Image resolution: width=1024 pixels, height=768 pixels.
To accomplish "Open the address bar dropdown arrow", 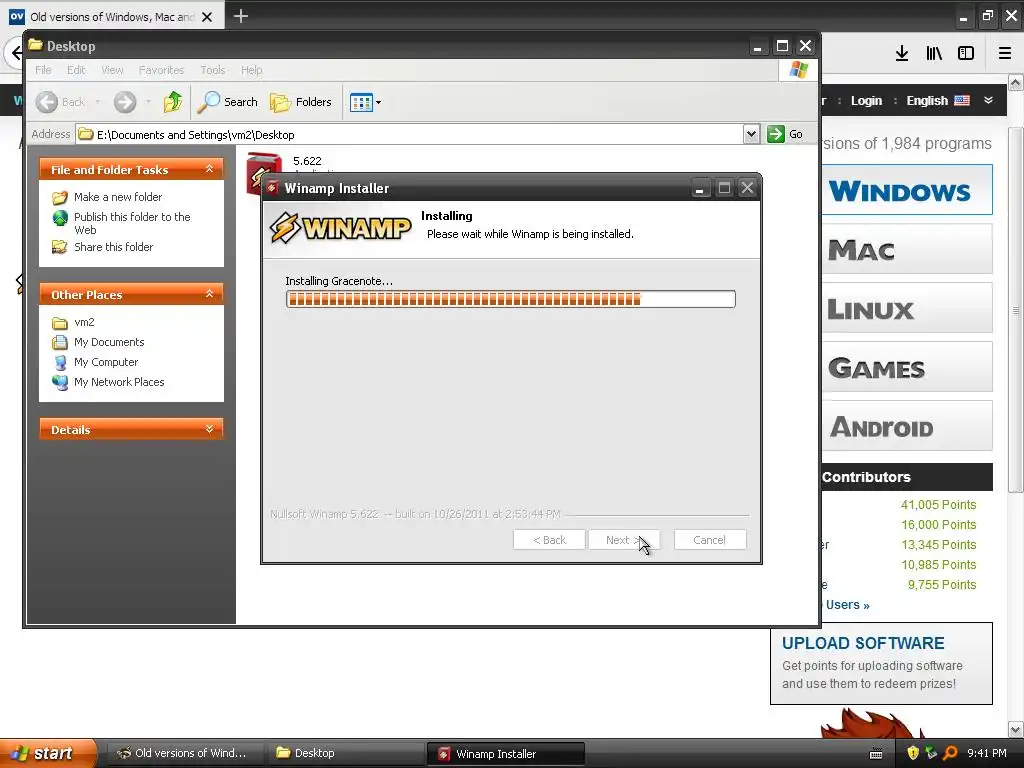I will coord(751,134).
